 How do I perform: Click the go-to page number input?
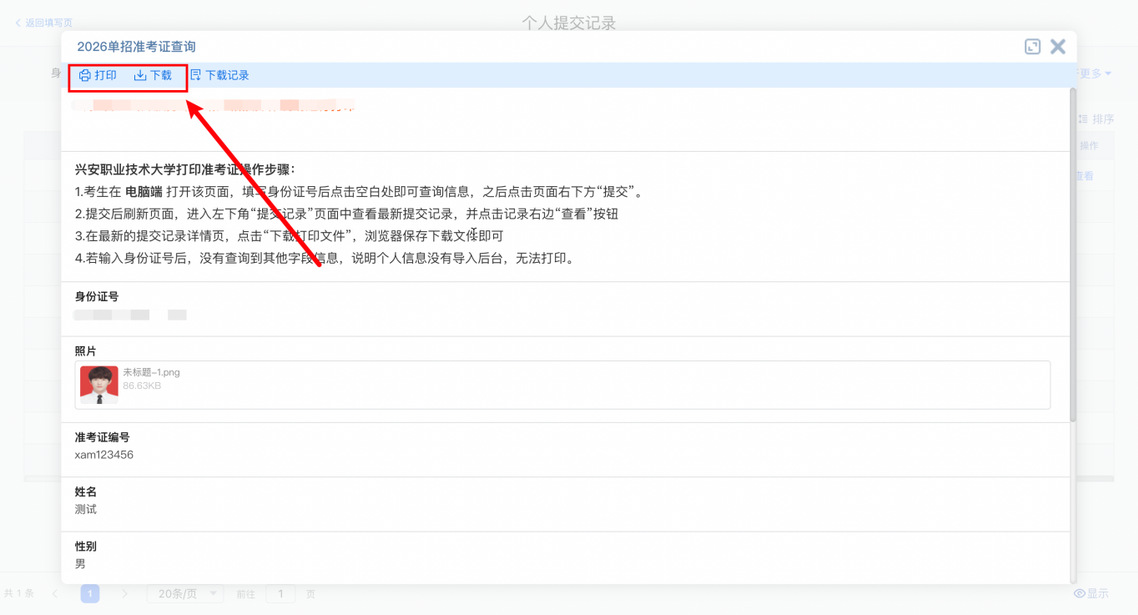(x=281, y=594)
